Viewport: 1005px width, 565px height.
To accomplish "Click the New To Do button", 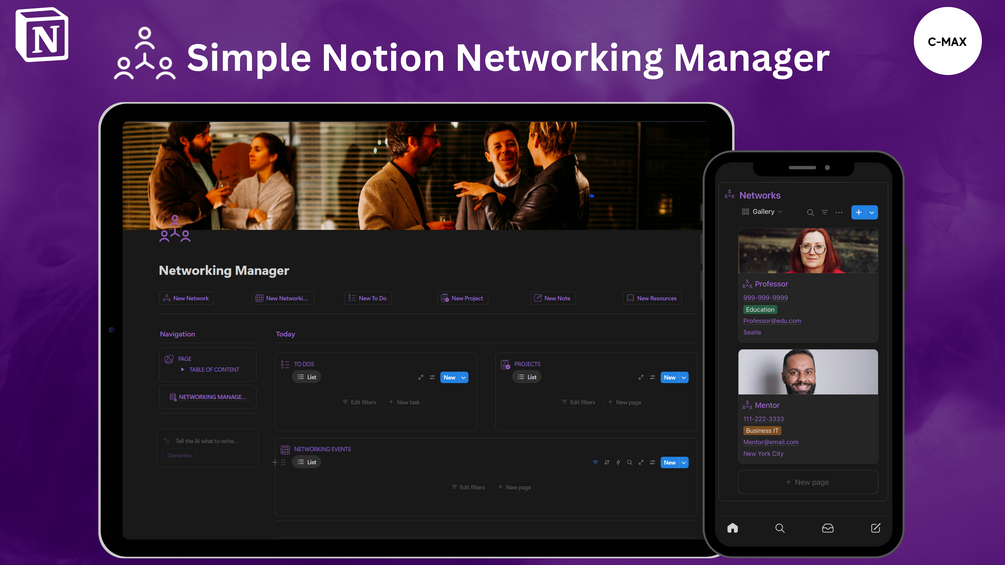I will click(367, 298).
